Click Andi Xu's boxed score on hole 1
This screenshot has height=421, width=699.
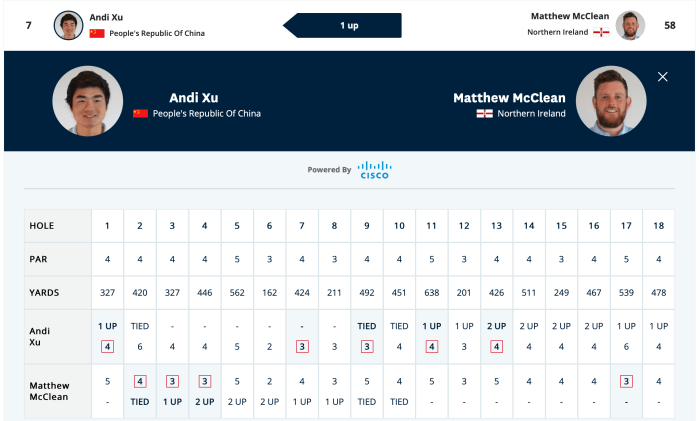click(107, 346)
